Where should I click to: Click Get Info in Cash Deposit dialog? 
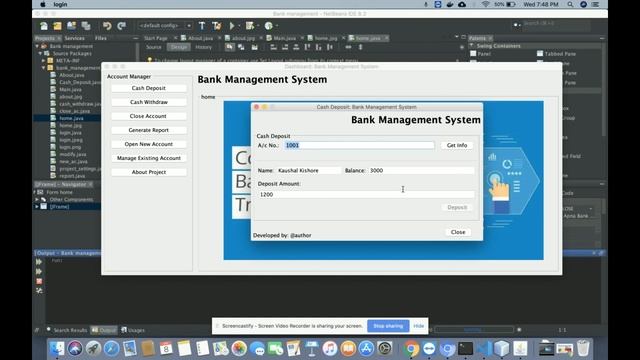click(457, 145)
